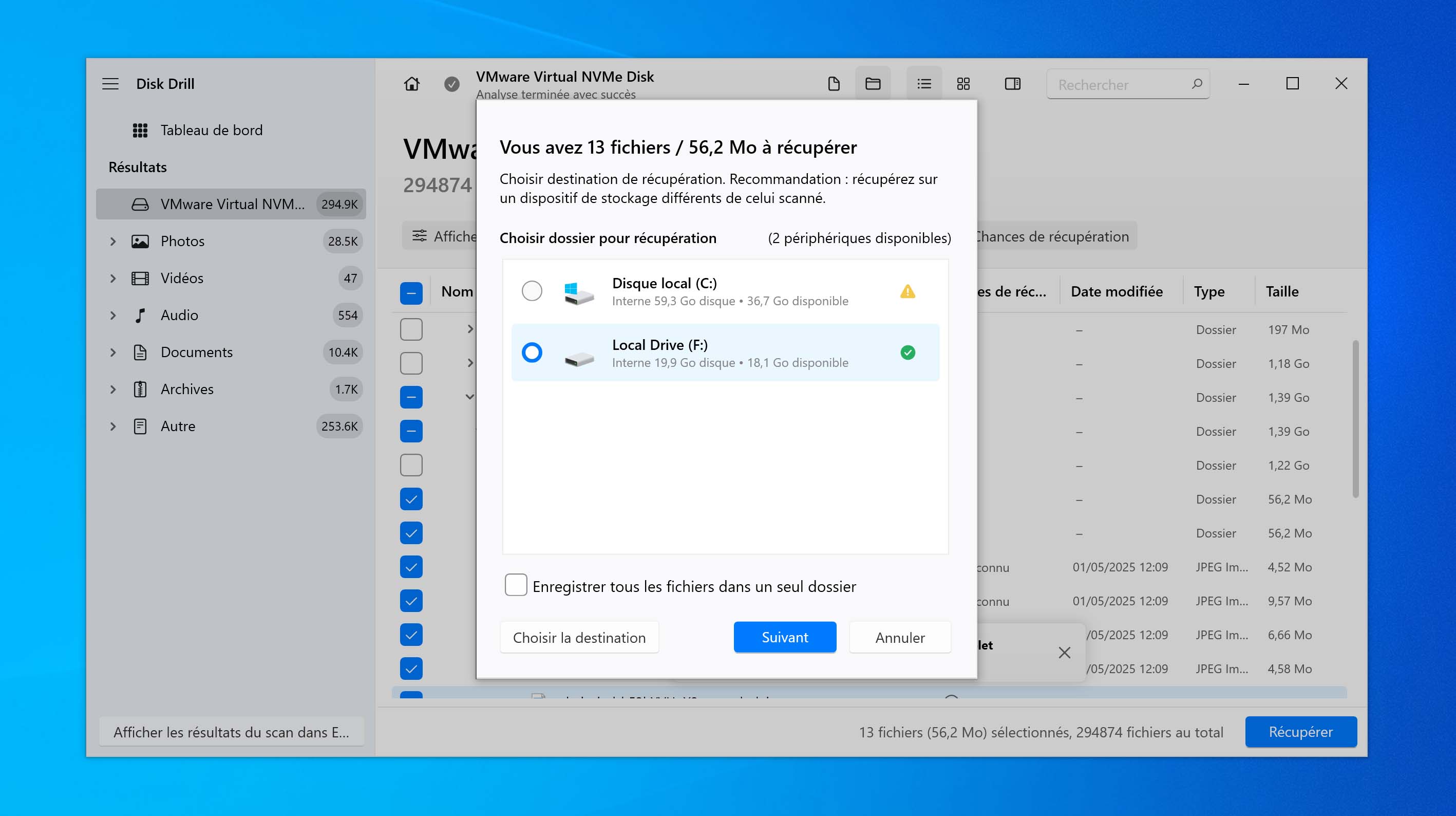Dismiss the notification with X icon

(x=1064, y=653)
